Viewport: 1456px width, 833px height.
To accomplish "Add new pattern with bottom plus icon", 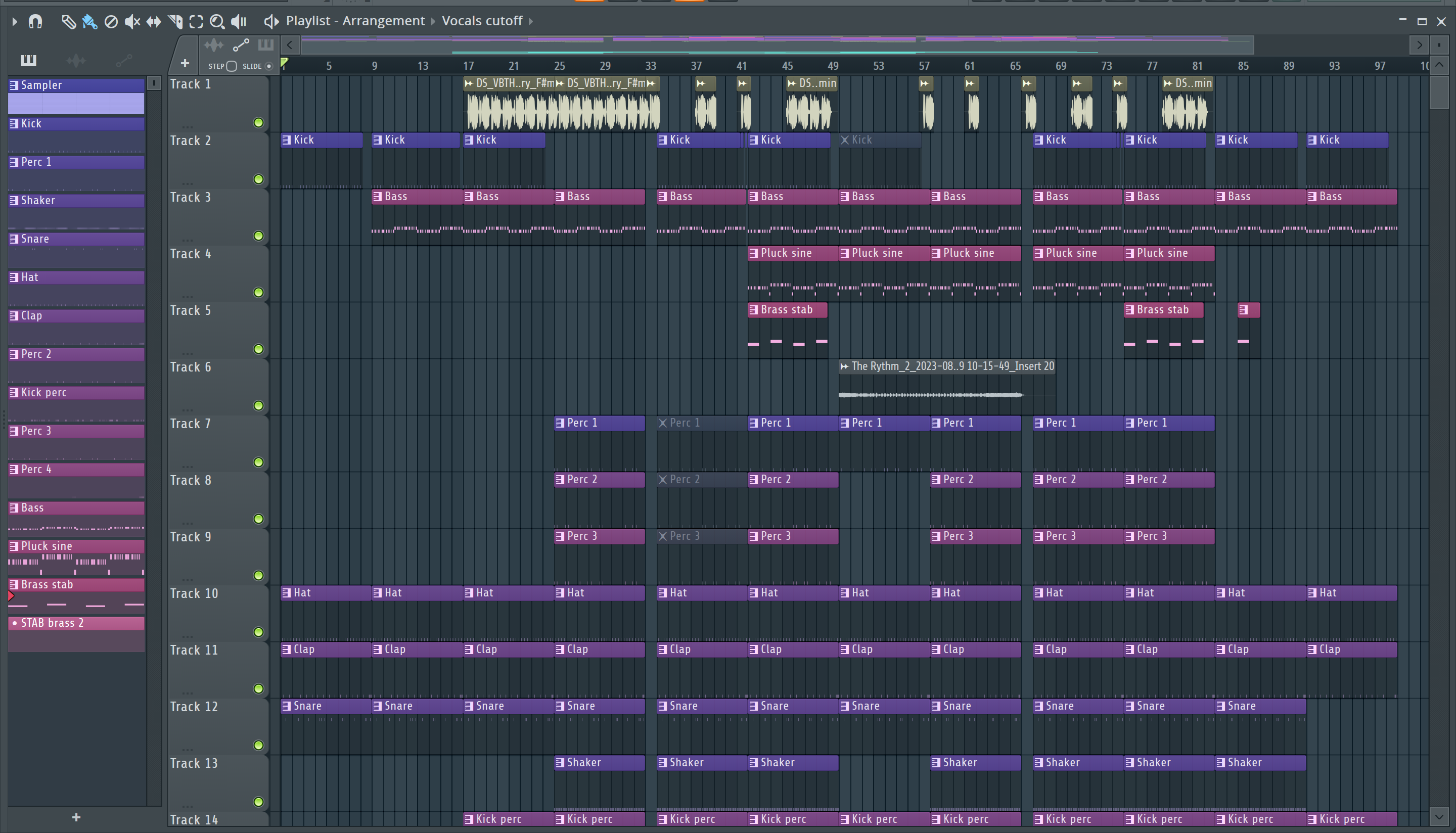I will pyautogui.click(x=76, y=817).
